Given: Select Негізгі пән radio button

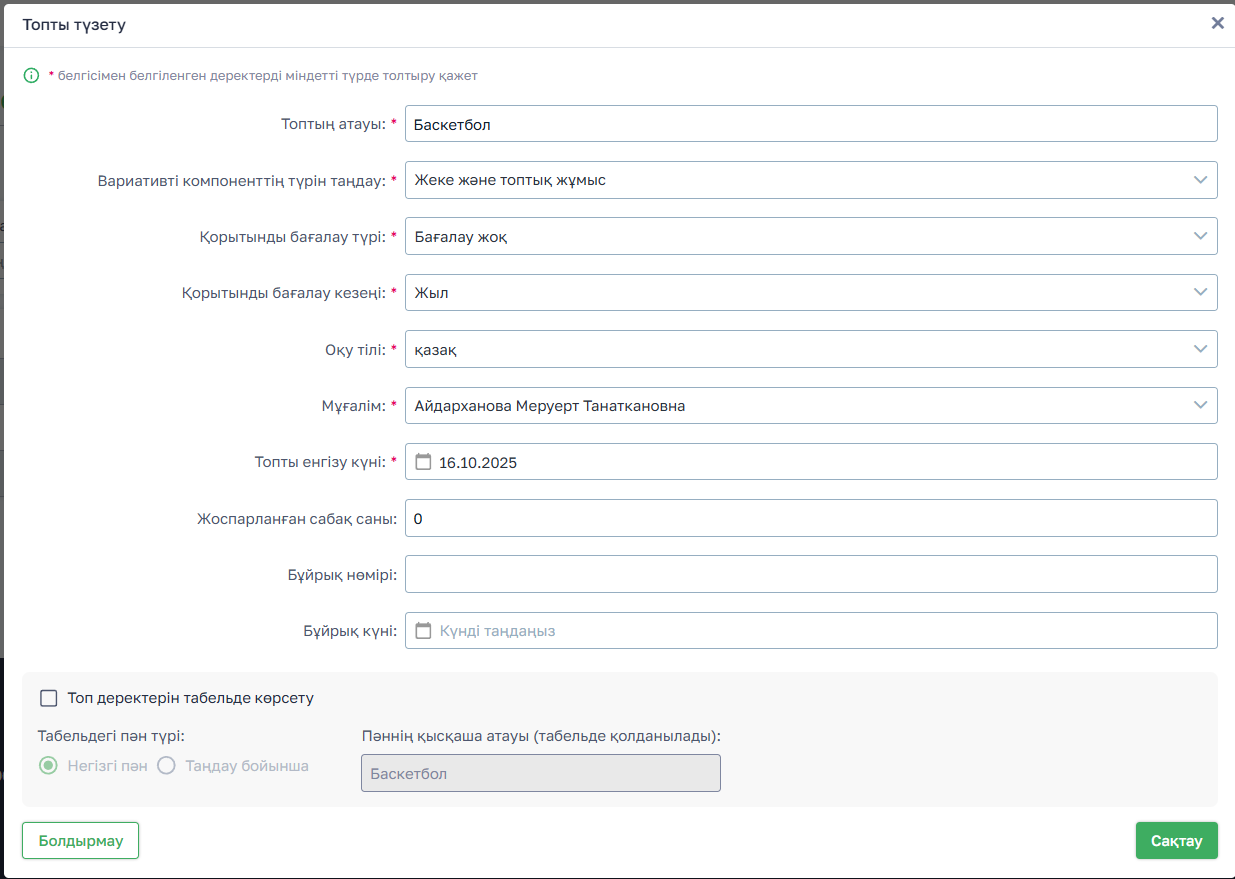Looking at the screenshot, I should point(47,766).
